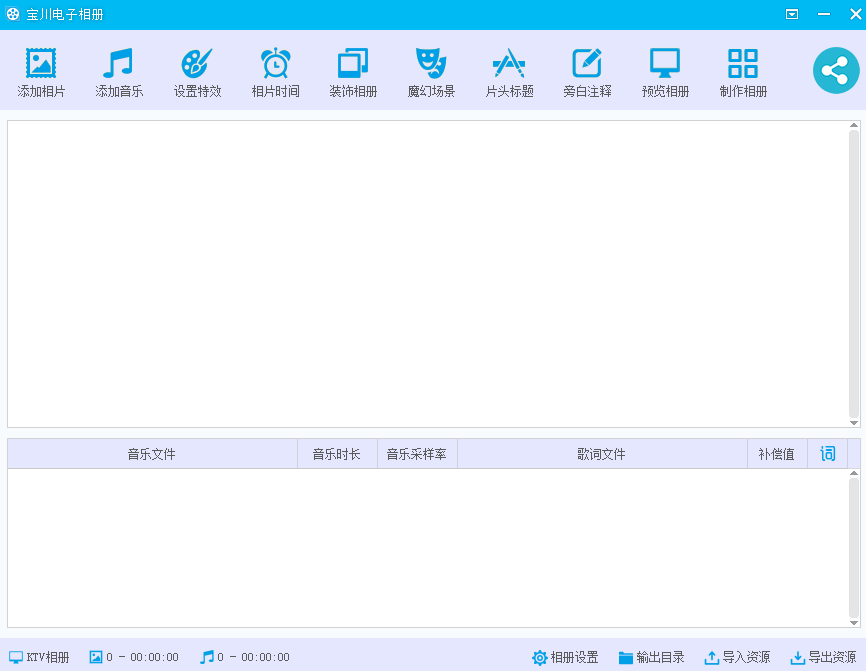This screenshot has width=866, height=671.
Task: Open 魔幻场景 theater masks tool
Action: tap(431, 65)
